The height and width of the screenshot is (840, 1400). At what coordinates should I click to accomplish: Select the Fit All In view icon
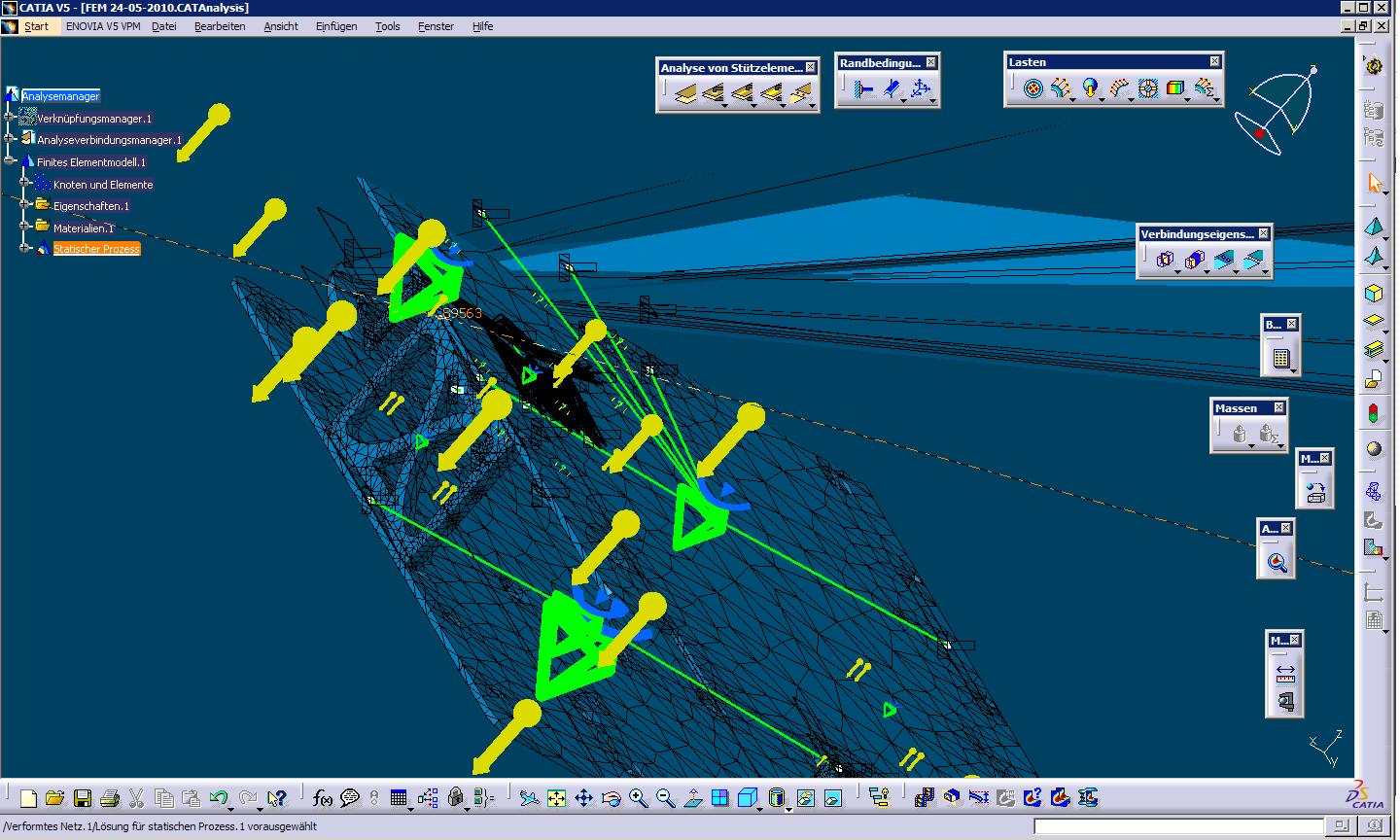pos(556,799)
